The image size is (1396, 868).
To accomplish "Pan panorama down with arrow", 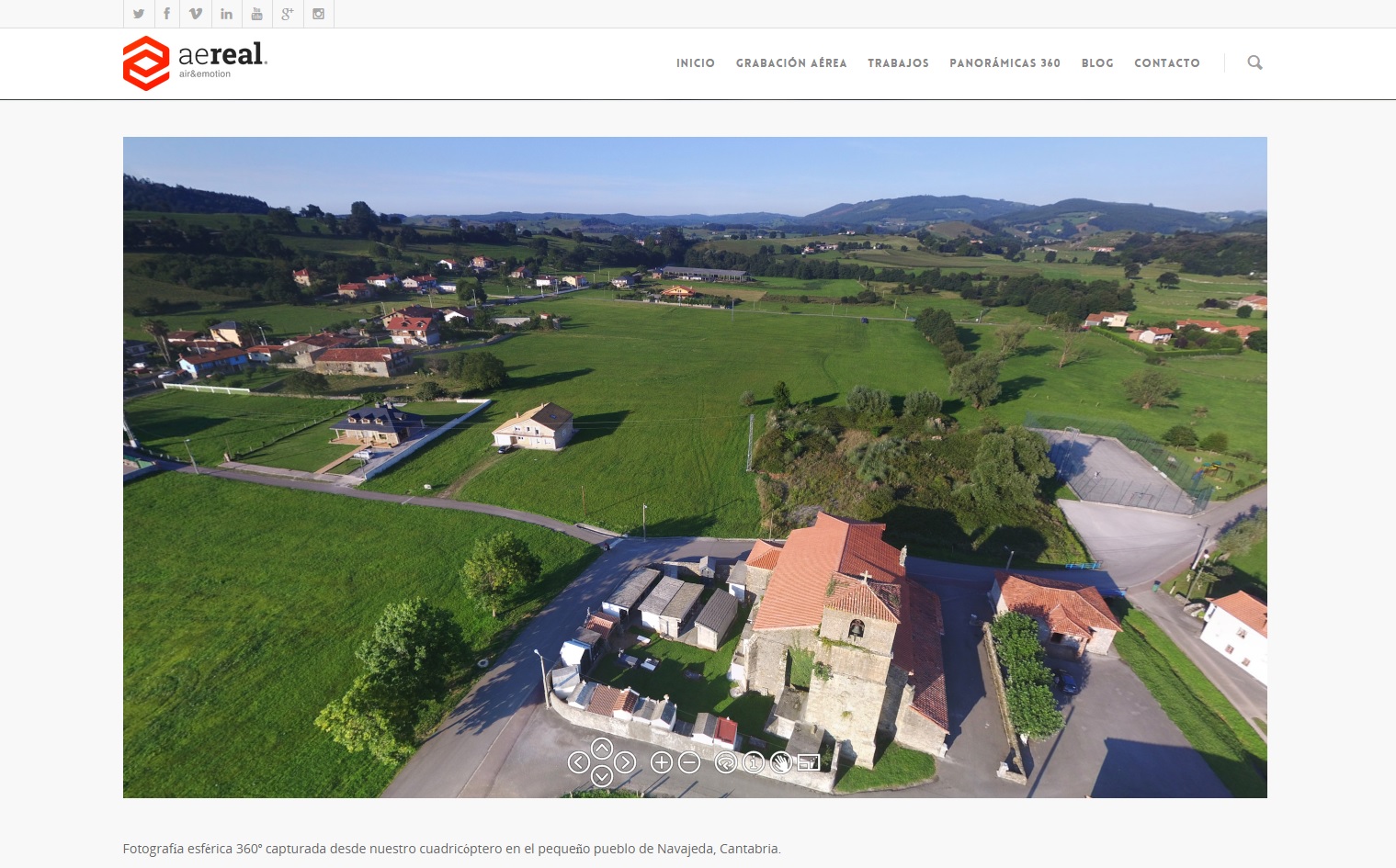I will pyautogui.click(x=602, y=777).
